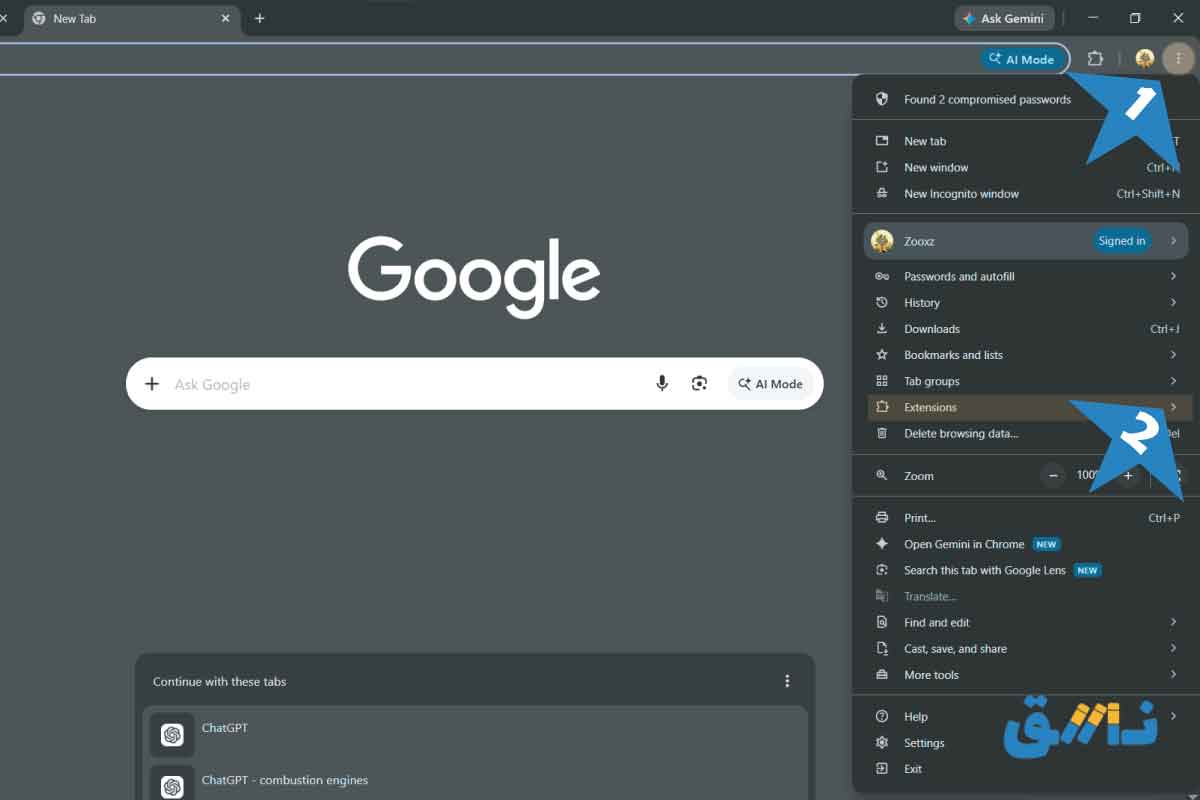Open the ChatGPT tab suggestion
The width and height of the screenshot is (1200, 800).
point(475,735)
